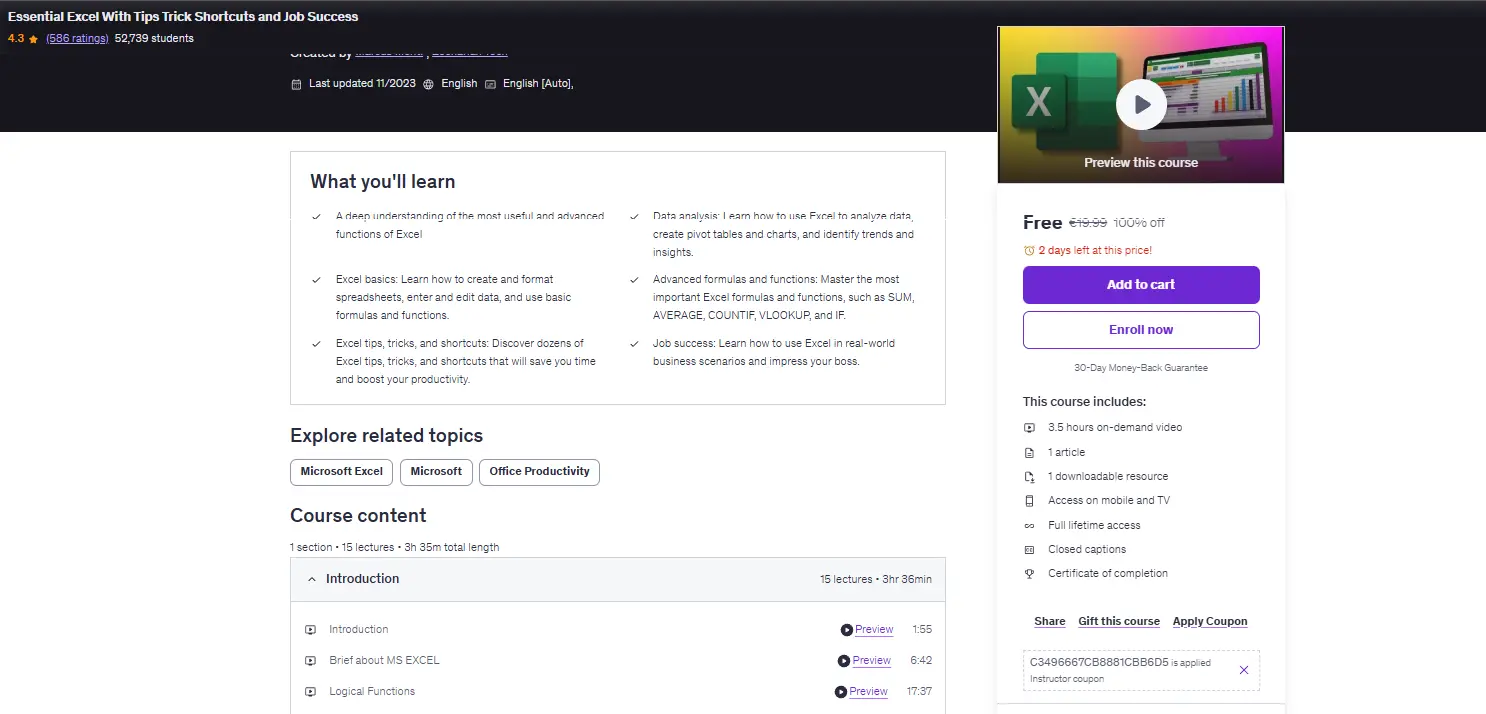Click the infinity icon beside Full lifetime access
Image resolution: width=1486 pixels, height=714 pixels.
click(1029, 525)
